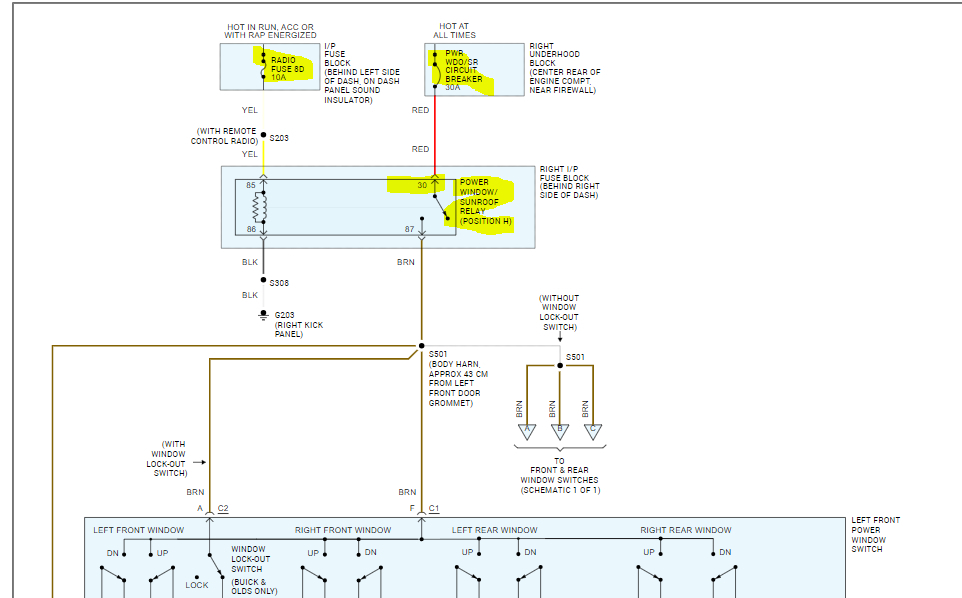
Task: Click the DN label under LEFT REAR WINDOW
Action: [x=531, y=552]
